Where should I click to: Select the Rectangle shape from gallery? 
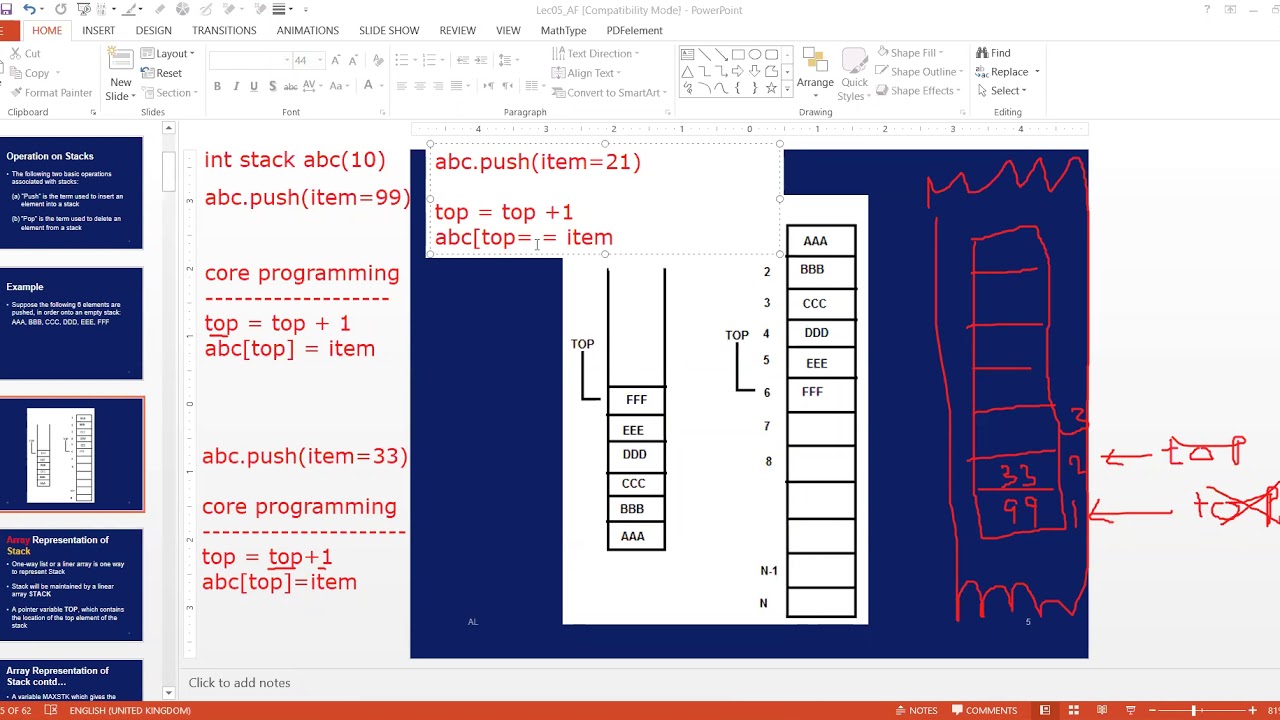(x=738, y=55)
